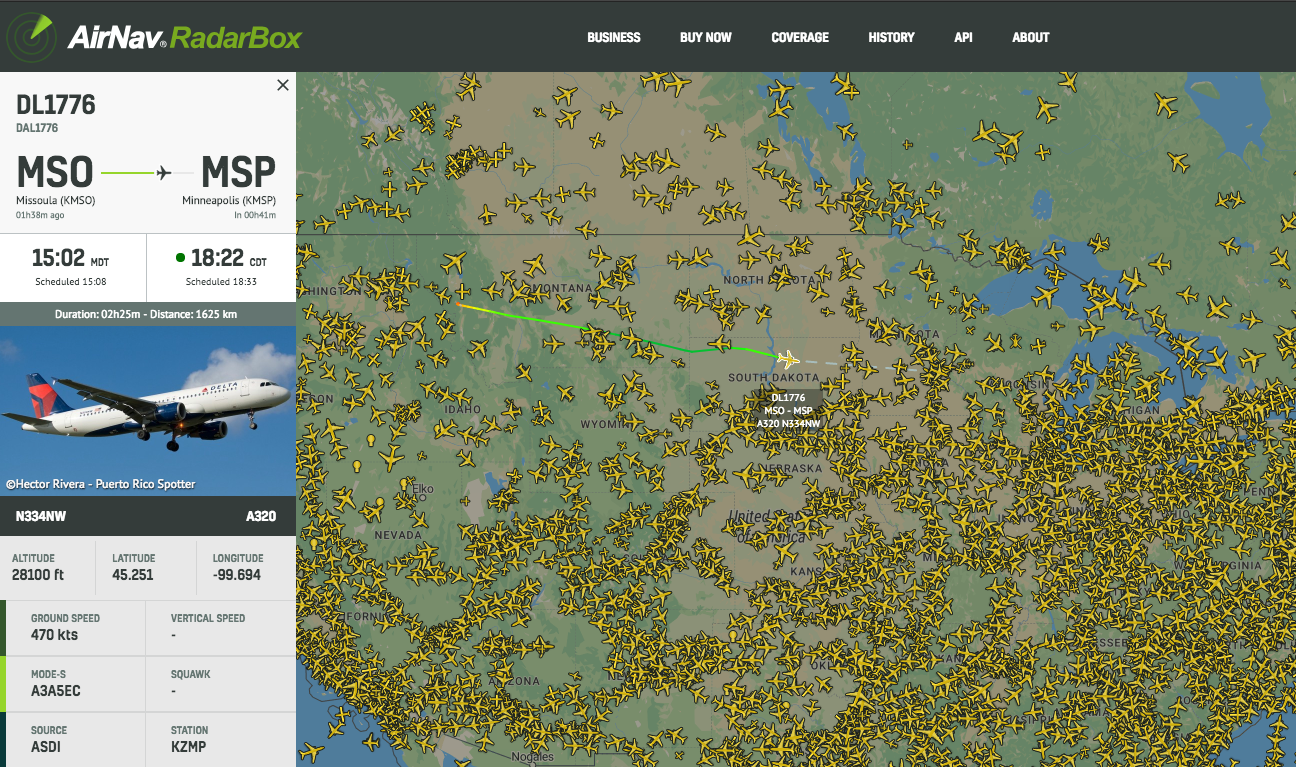Click the altitude value 28100 ft

(38, 575)
